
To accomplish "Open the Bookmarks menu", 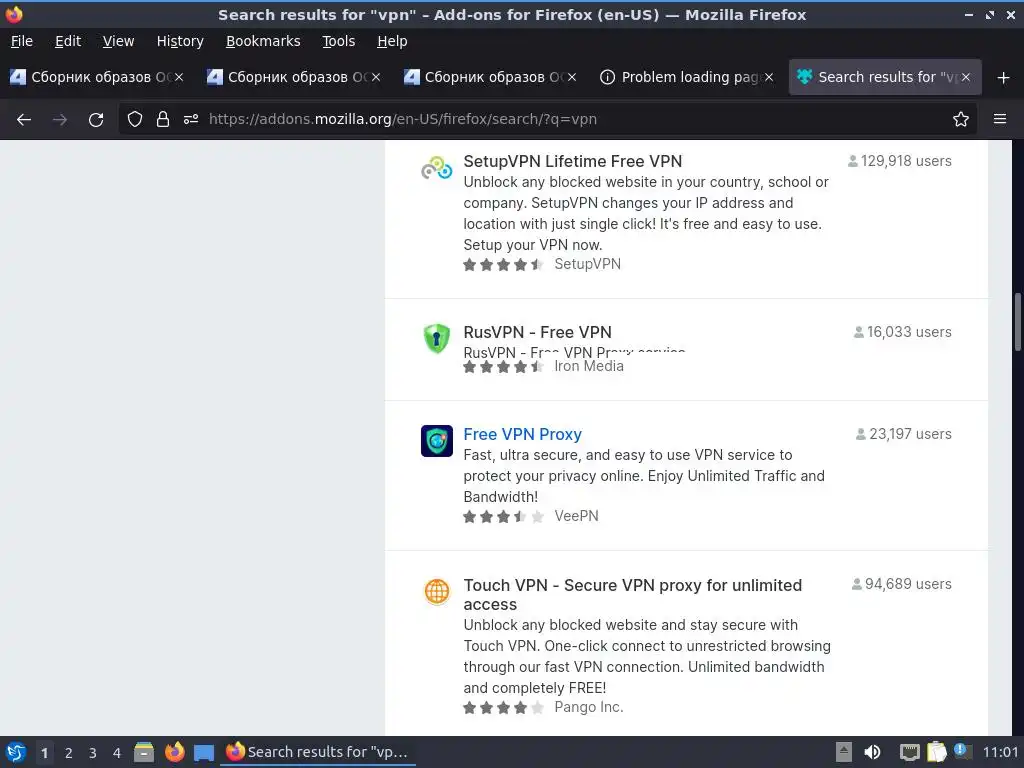I will 263,41.
